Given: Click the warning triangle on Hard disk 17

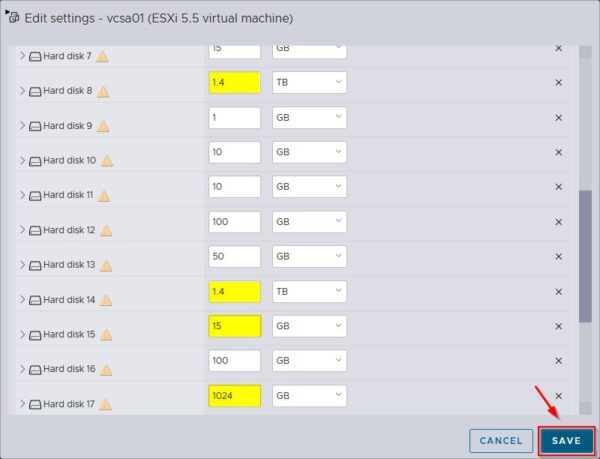Looking at the screenshot, I should coord(106,404).
